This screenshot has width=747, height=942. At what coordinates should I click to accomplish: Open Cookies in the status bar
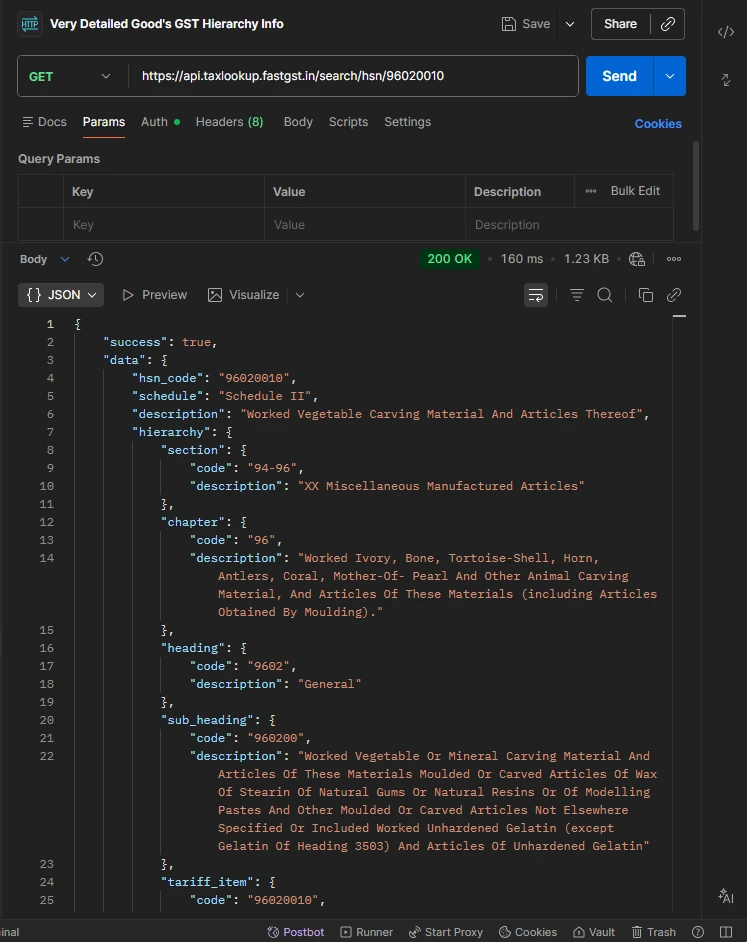(x=528, y=932)
